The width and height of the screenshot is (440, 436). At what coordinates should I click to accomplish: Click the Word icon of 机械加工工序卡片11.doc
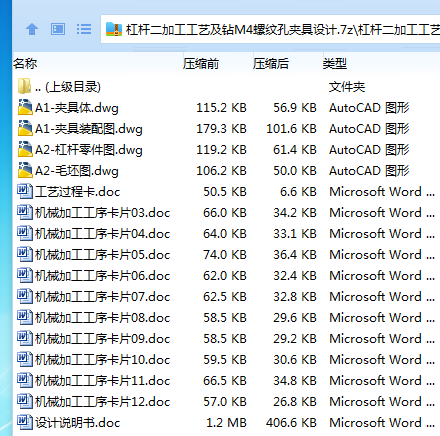tap(25, 380)
